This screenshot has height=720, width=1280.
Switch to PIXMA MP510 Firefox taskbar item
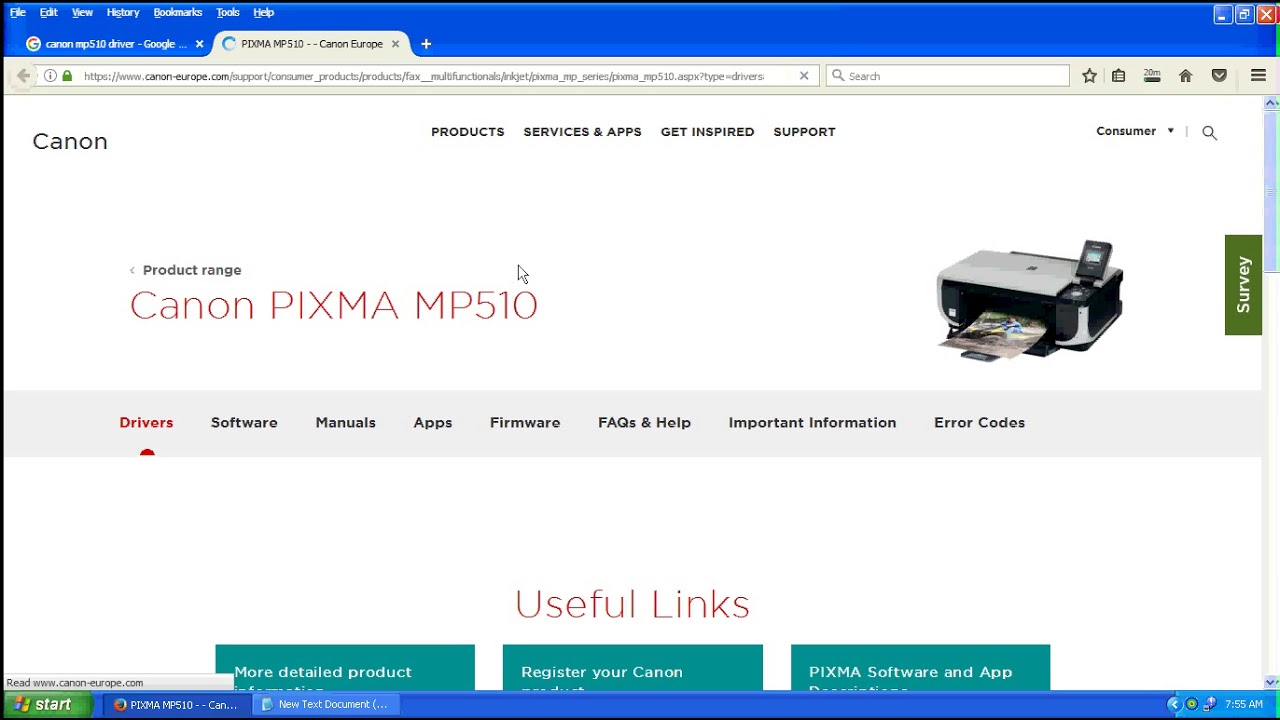point(176,704)
